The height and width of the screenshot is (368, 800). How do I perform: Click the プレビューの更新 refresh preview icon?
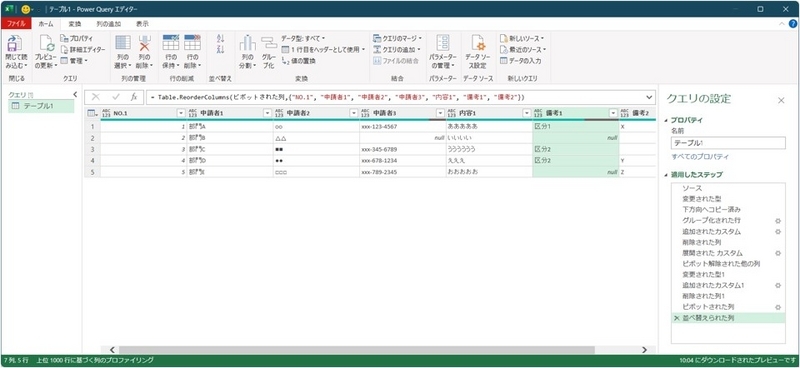tap(46, 43)
